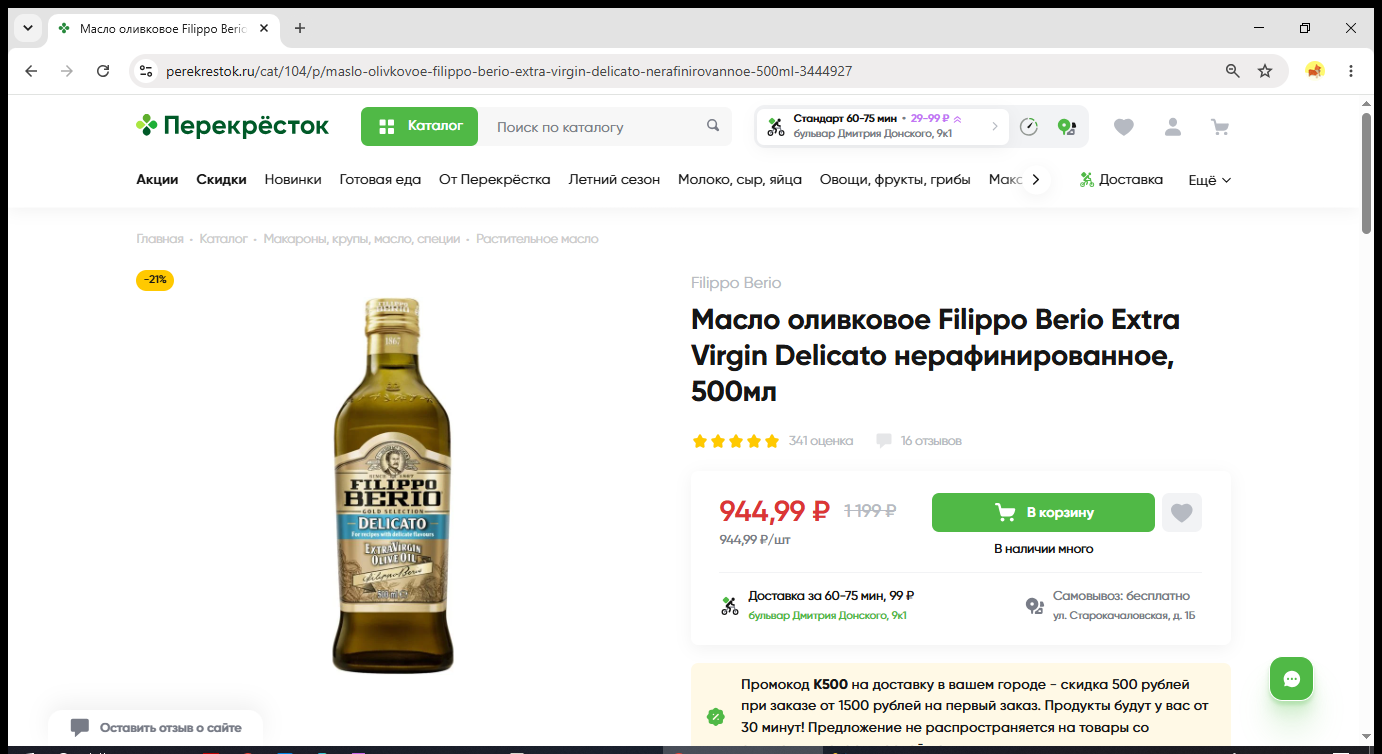Click the 944,99 ₽ sale price

coord(775,511)
